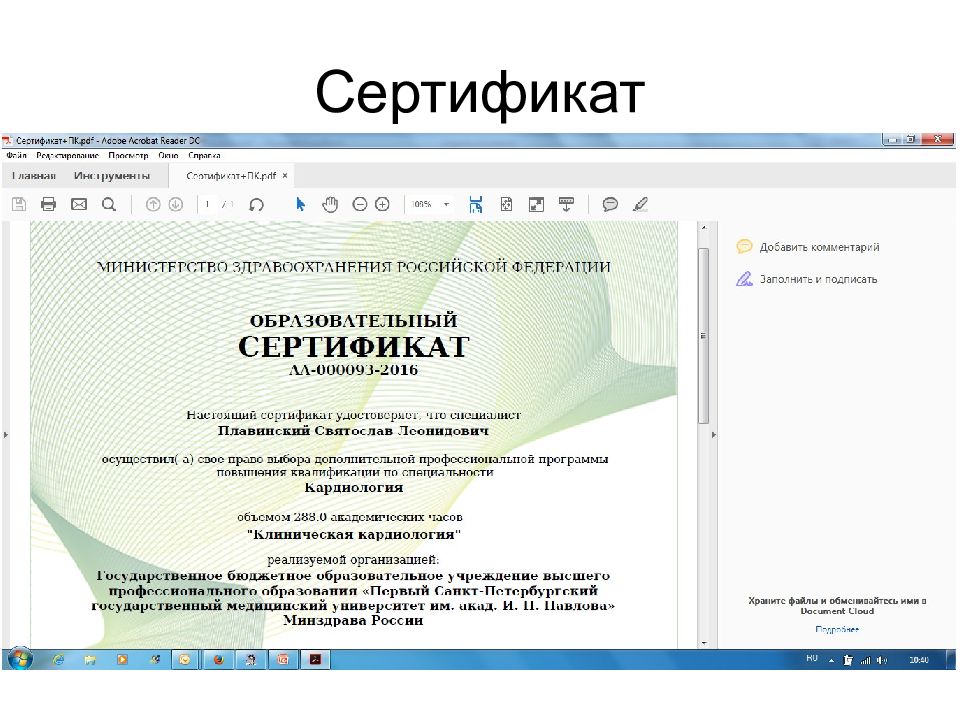Expand the left navigation pane arrow
The height and width of the screenshot is (720, 960).
[x=6, y=435]
